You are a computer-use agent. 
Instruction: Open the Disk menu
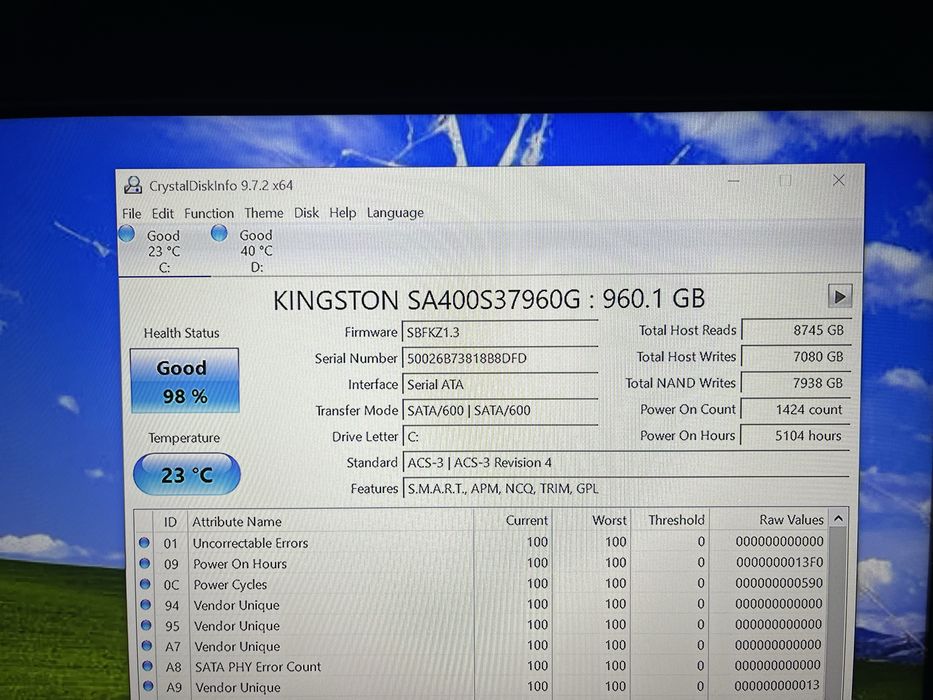coord(306,212)
